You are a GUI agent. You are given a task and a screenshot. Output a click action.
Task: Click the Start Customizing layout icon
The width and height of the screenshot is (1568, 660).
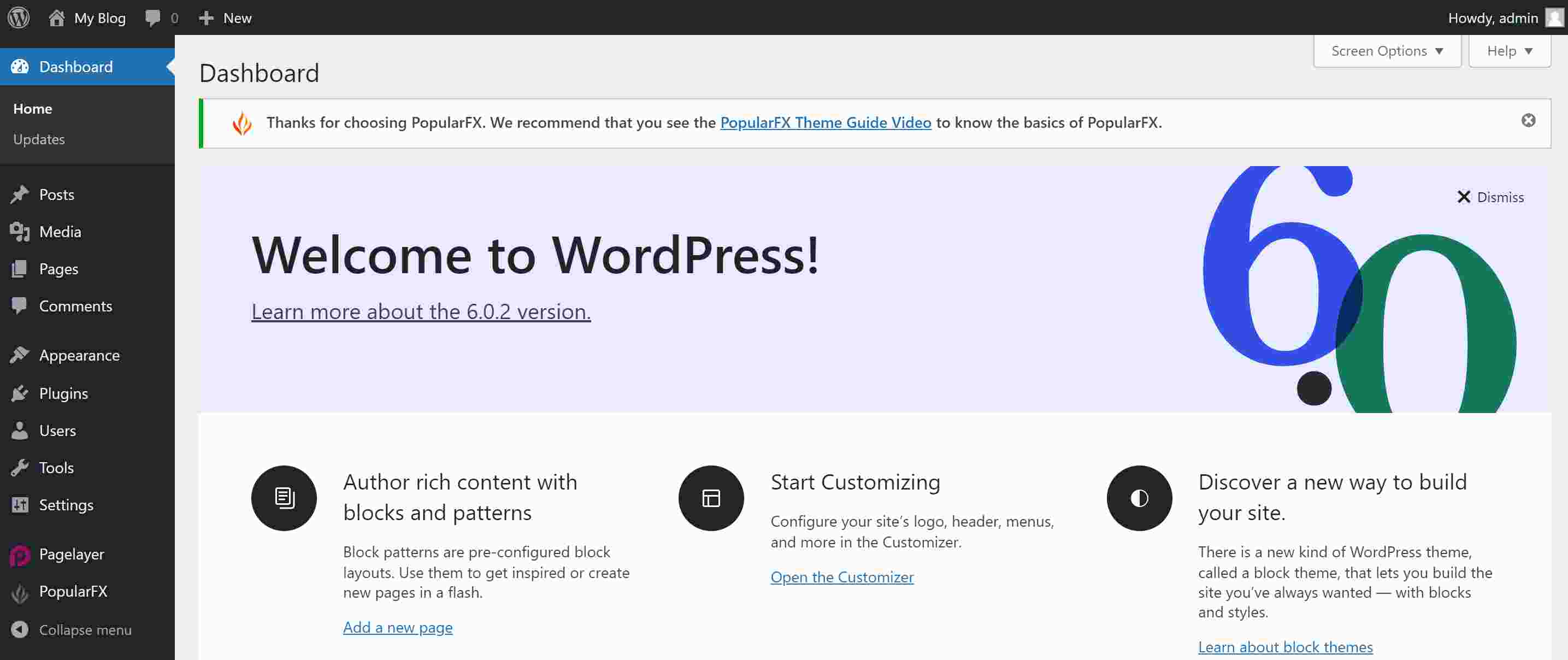point(711,498)
